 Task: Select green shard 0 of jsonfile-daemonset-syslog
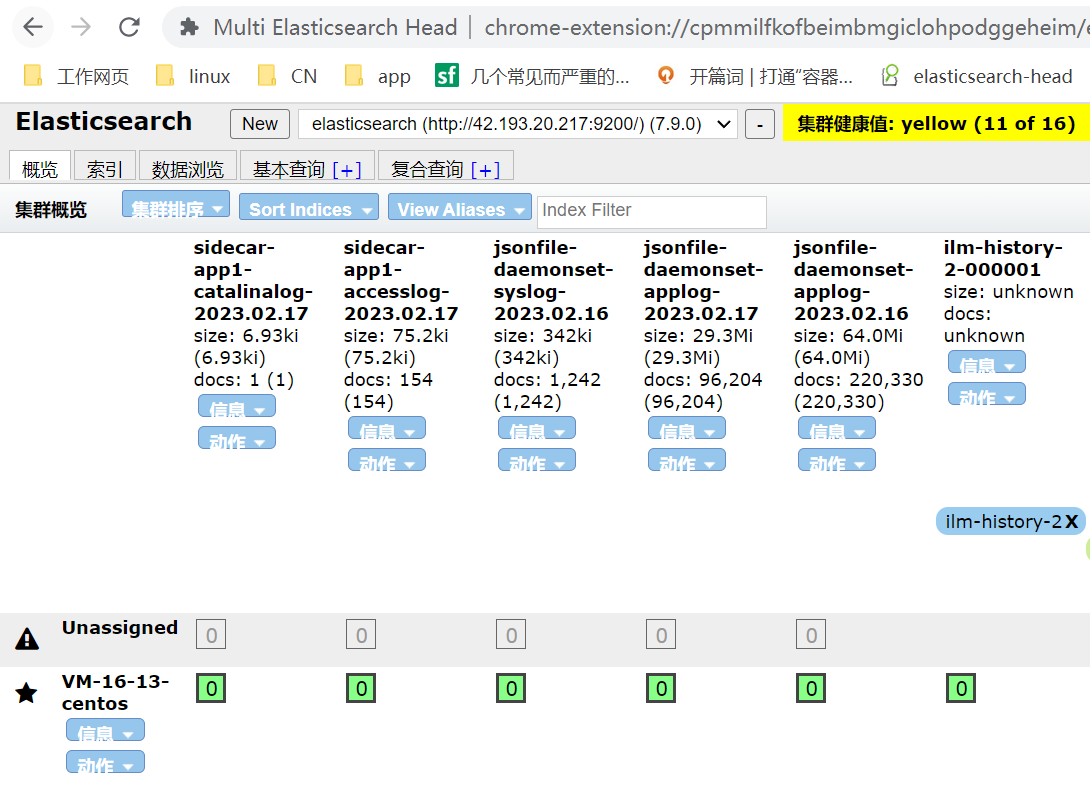[511, 688]
